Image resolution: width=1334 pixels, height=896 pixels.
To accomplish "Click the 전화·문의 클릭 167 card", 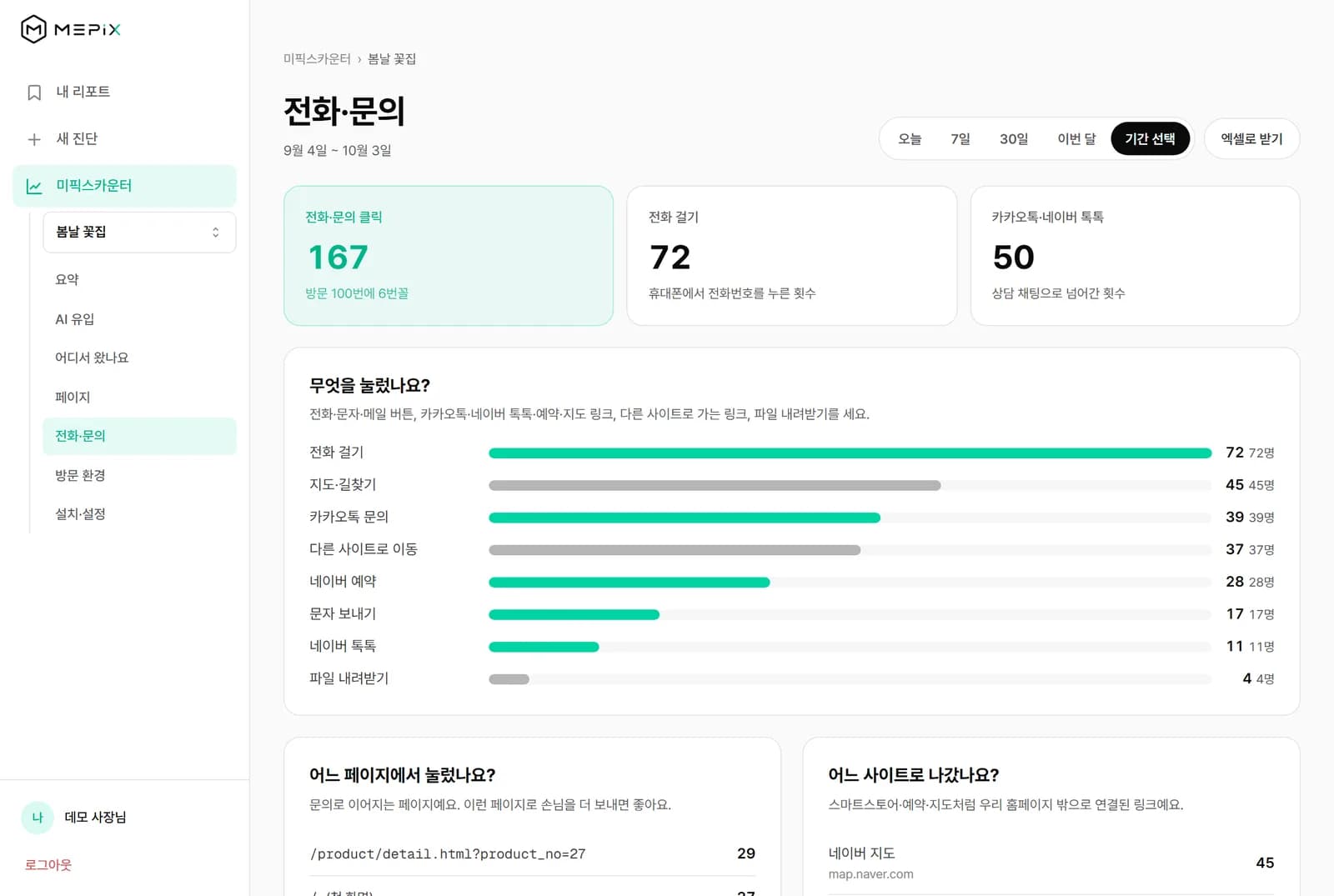I will click(449, 256).
